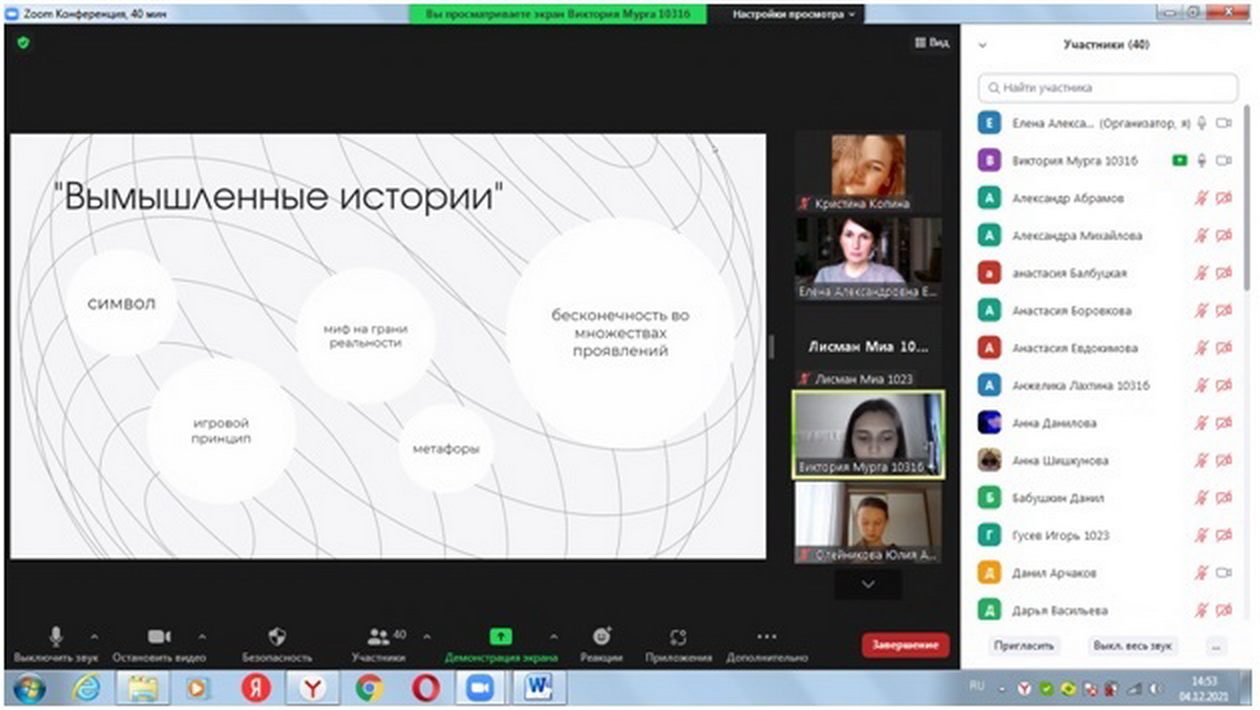Collapse participants panel with top chevron
Viewport: 1260px width, 710px height.
[x=982, y=45]
